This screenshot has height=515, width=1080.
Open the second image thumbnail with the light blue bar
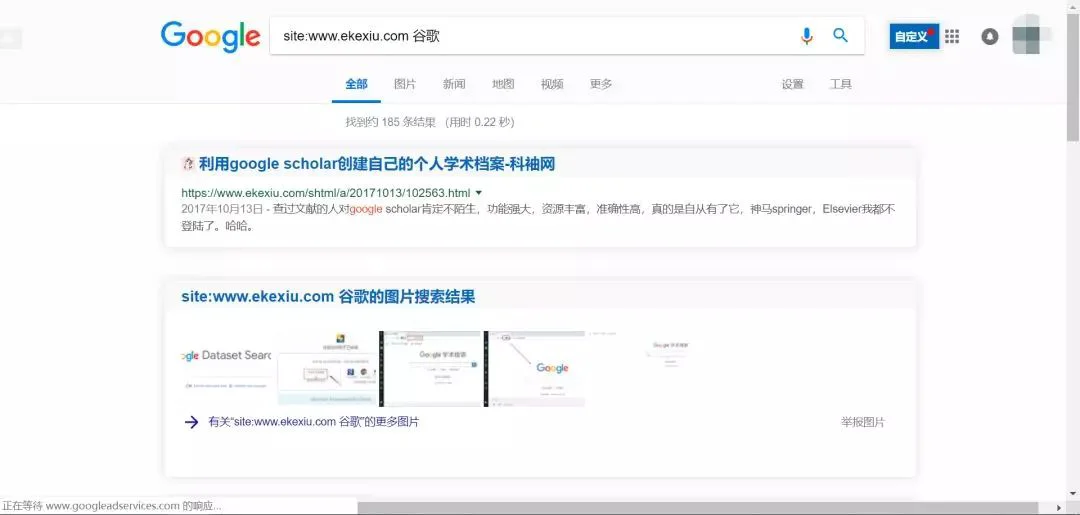328,368
